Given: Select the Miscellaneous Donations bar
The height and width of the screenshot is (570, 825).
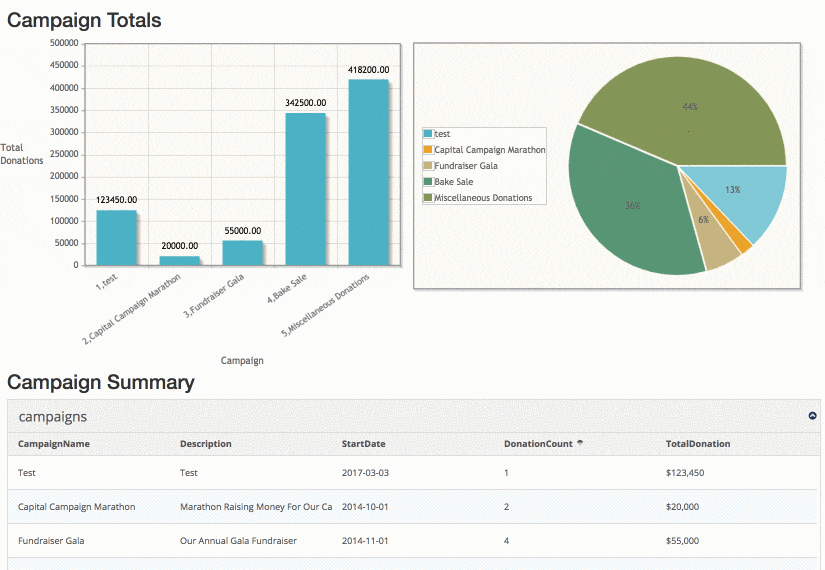Looking at the screenshot, I should pyautogui.click(x=369, y=172).
